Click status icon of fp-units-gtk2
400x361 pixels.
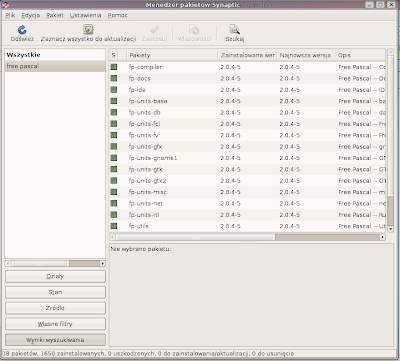pos(114,180)
